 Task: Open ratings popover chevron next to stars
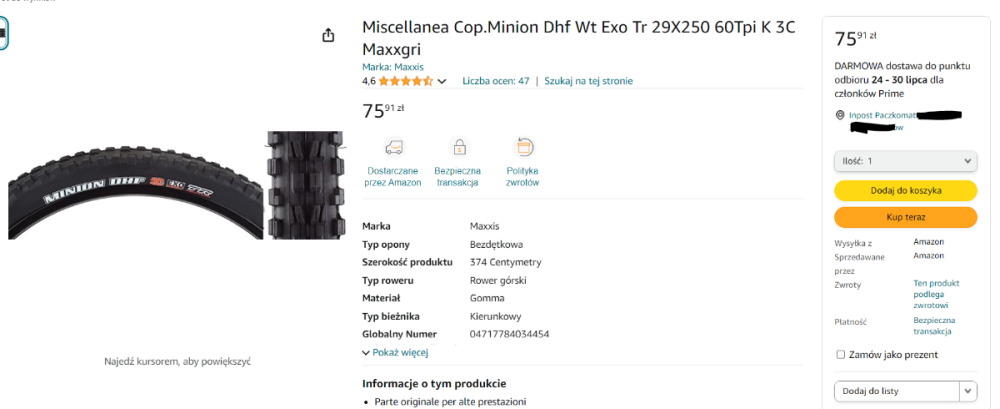(x=442, y=81)
